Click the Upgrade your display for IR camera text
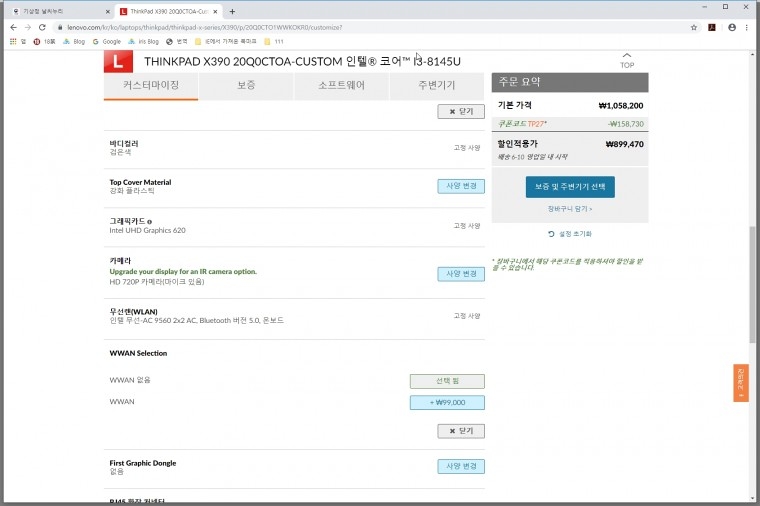 pyautogui.click(x=183, y=272)
